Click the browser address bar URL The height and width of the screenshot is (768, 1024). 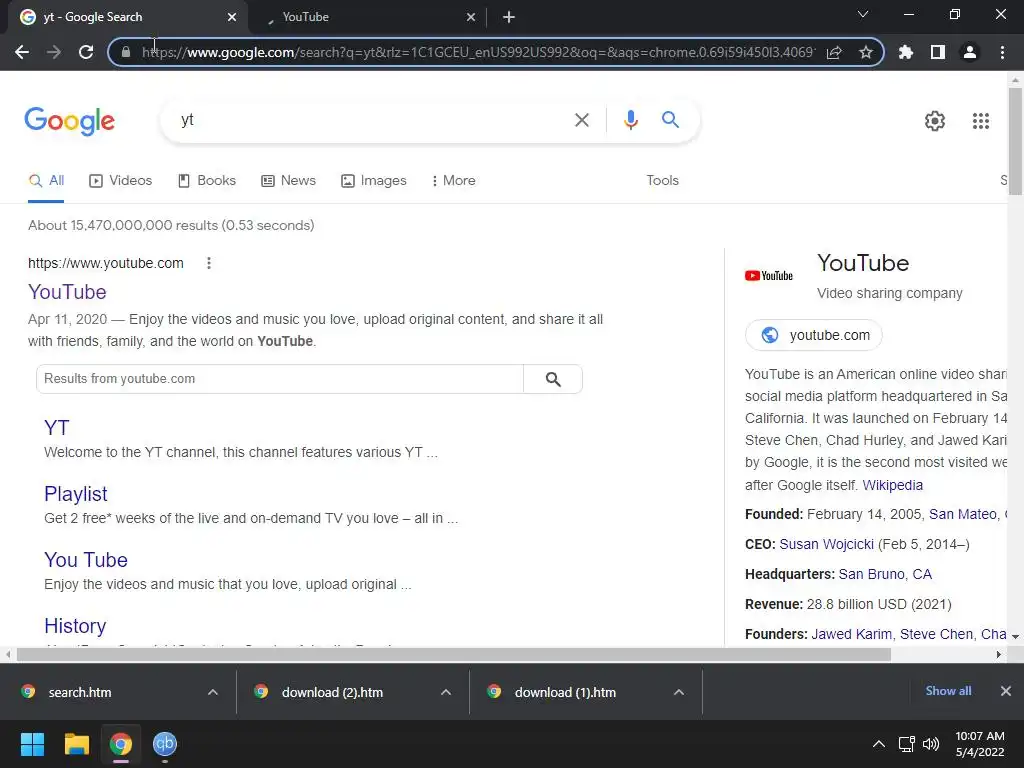pyautogui.click(x=477, y=52)
